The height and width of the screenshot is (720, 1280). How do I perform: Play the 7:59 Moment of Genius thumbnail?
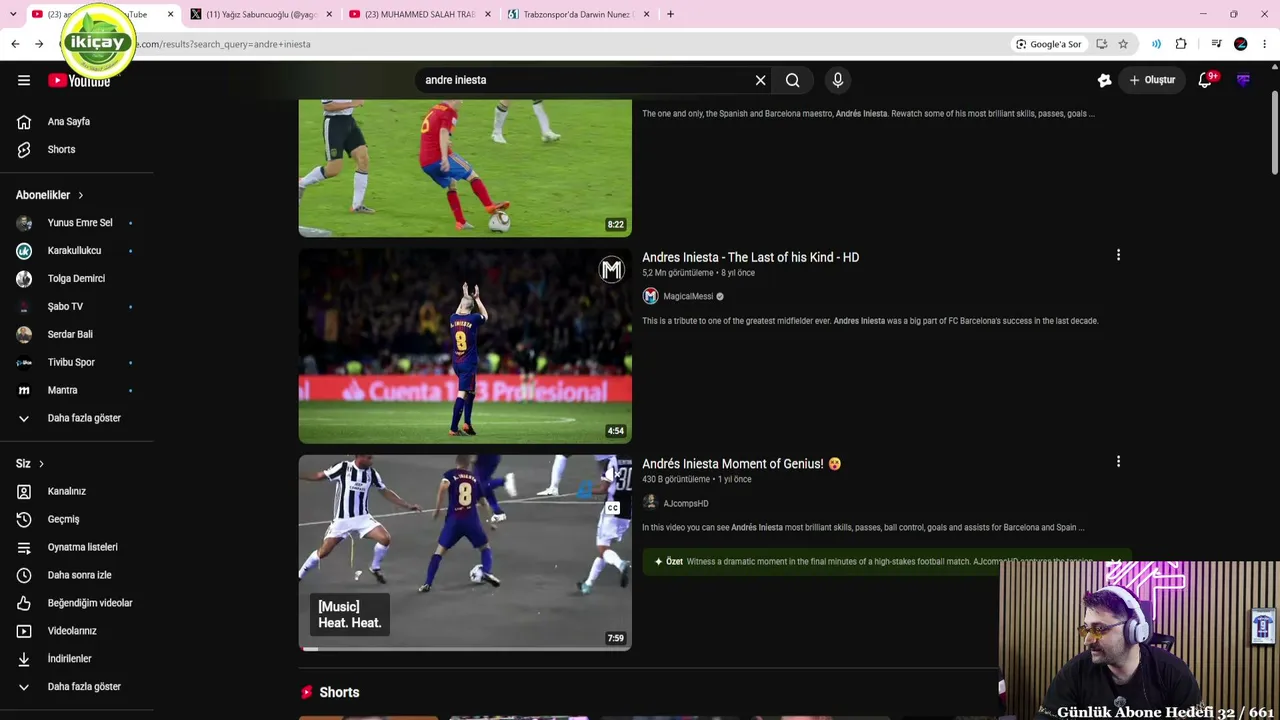465,553
